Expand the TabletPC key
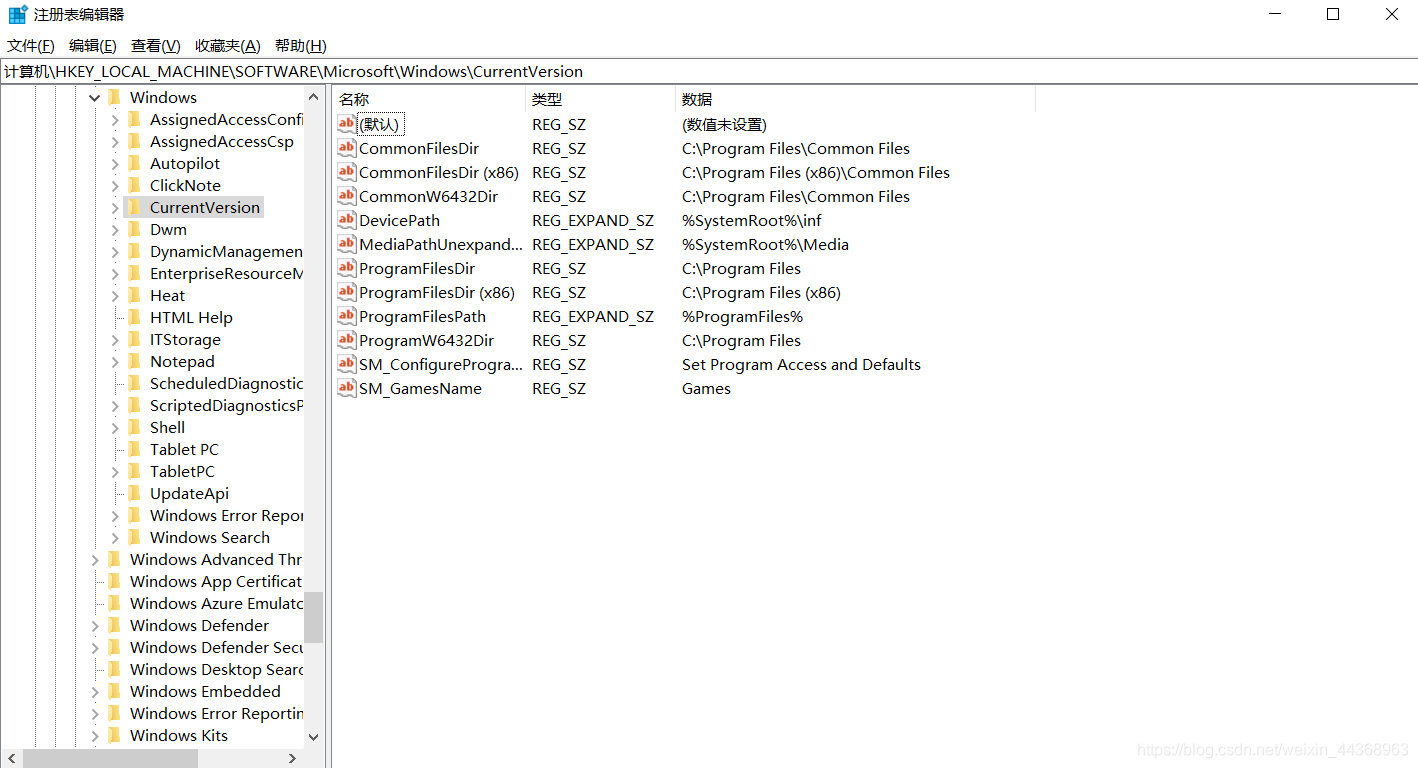1418x768 pixels. pos(115,471)
